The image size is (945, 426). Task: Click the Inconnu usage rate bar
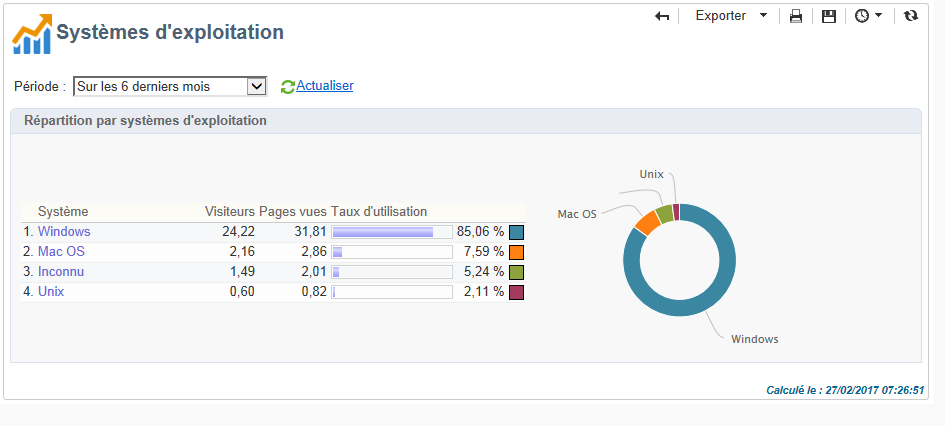click(392, 272)
